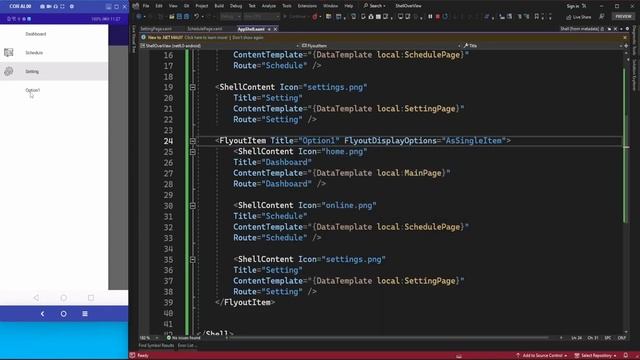Click the 'online.png' text on line 30
The width and height of the screenshot is (640, 360).
pyautogui.click(x=349, y=205)
